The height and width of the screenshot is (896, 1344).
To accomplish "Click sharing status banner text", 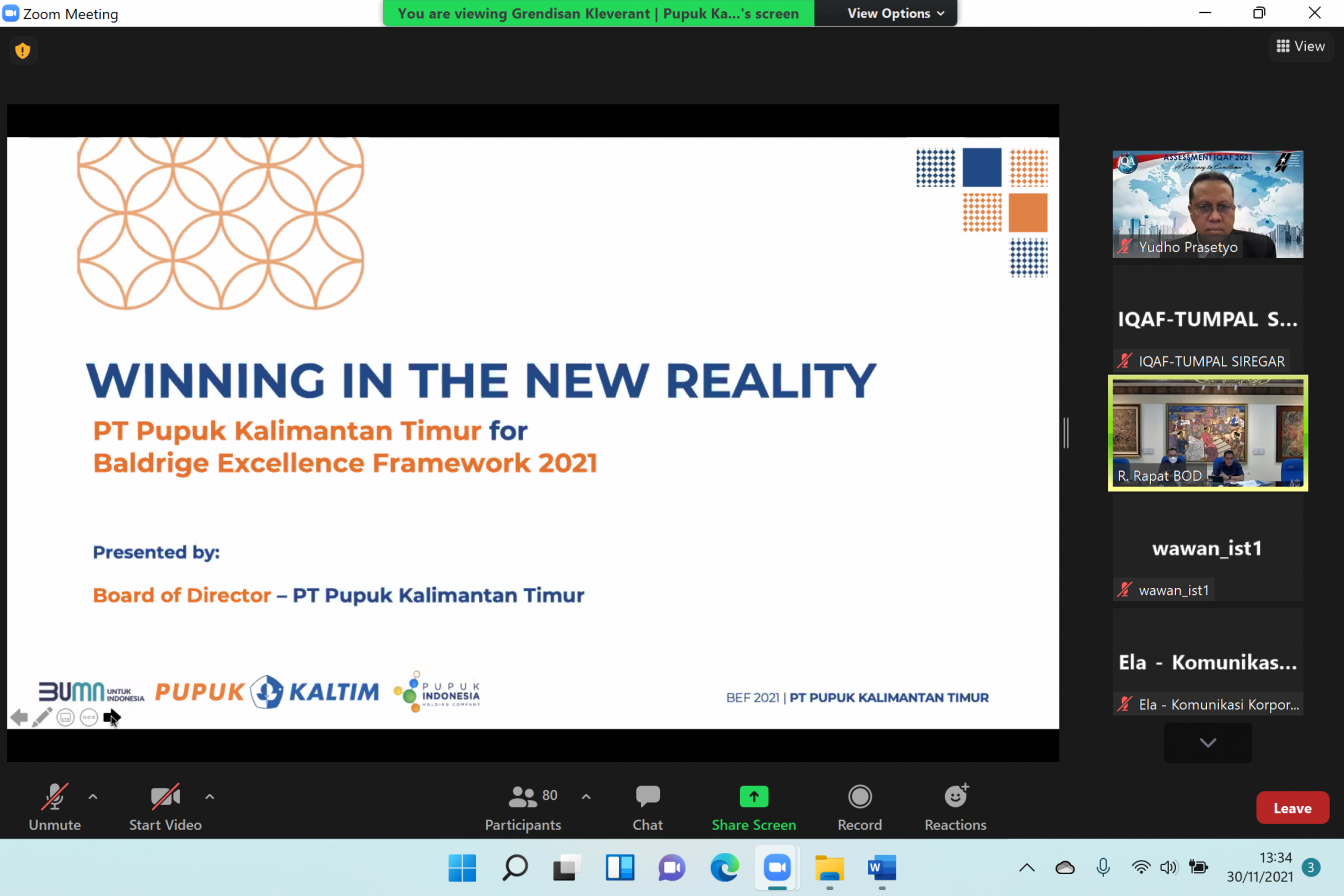I will (598, 13).
